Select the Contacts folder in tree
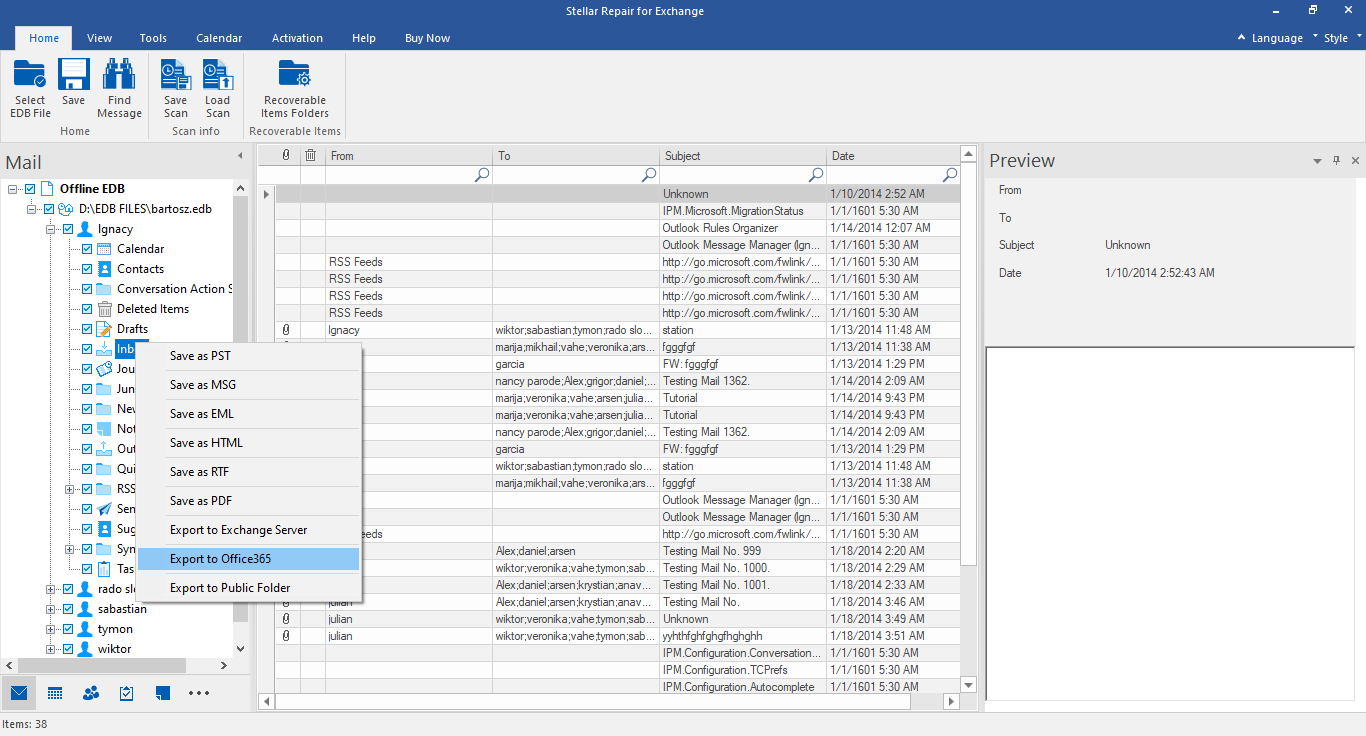The image size is (1366, 736). pos(140,269)
